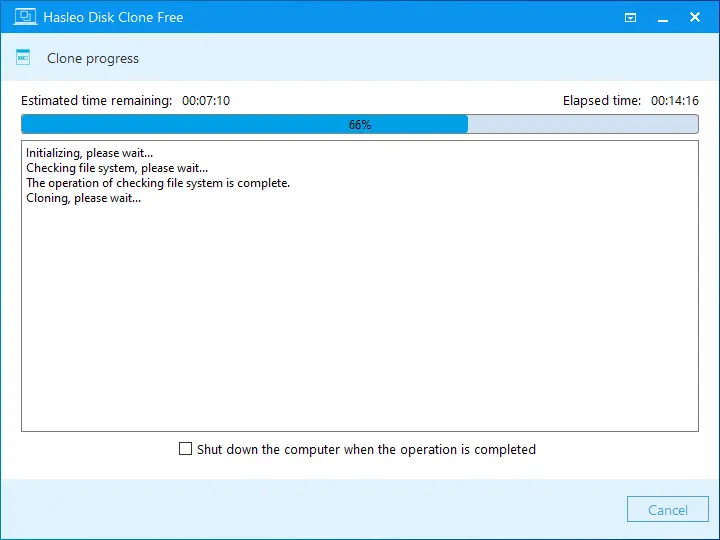The height and width of the screenshot is (540, 720).
Task: Click the Hasleo Disk Clone Free title text
Action: pyautogui.click(x=113, y=17)
